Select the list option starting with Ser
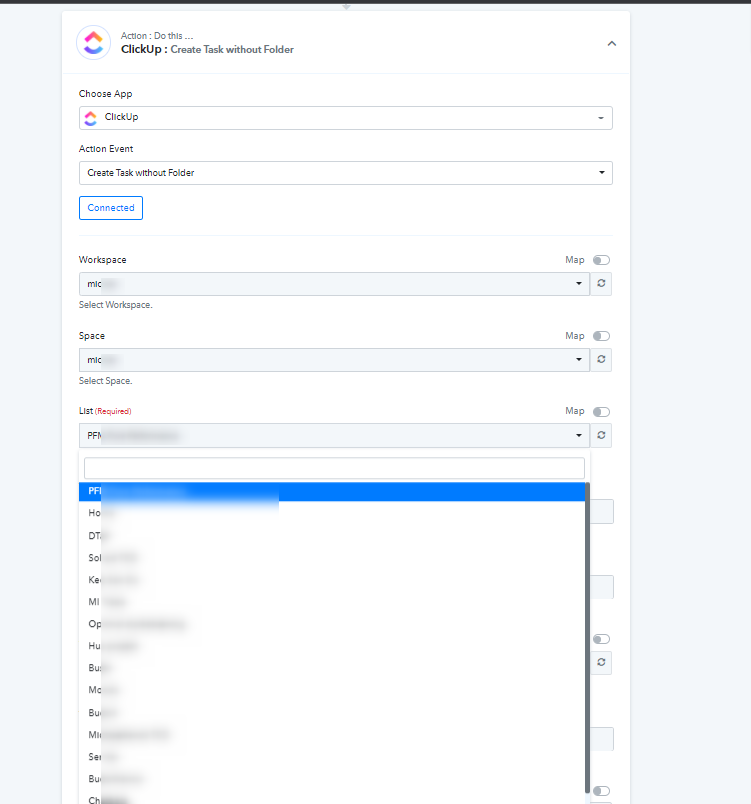This screenshot has width=751, height=804. tap(332, 756)
